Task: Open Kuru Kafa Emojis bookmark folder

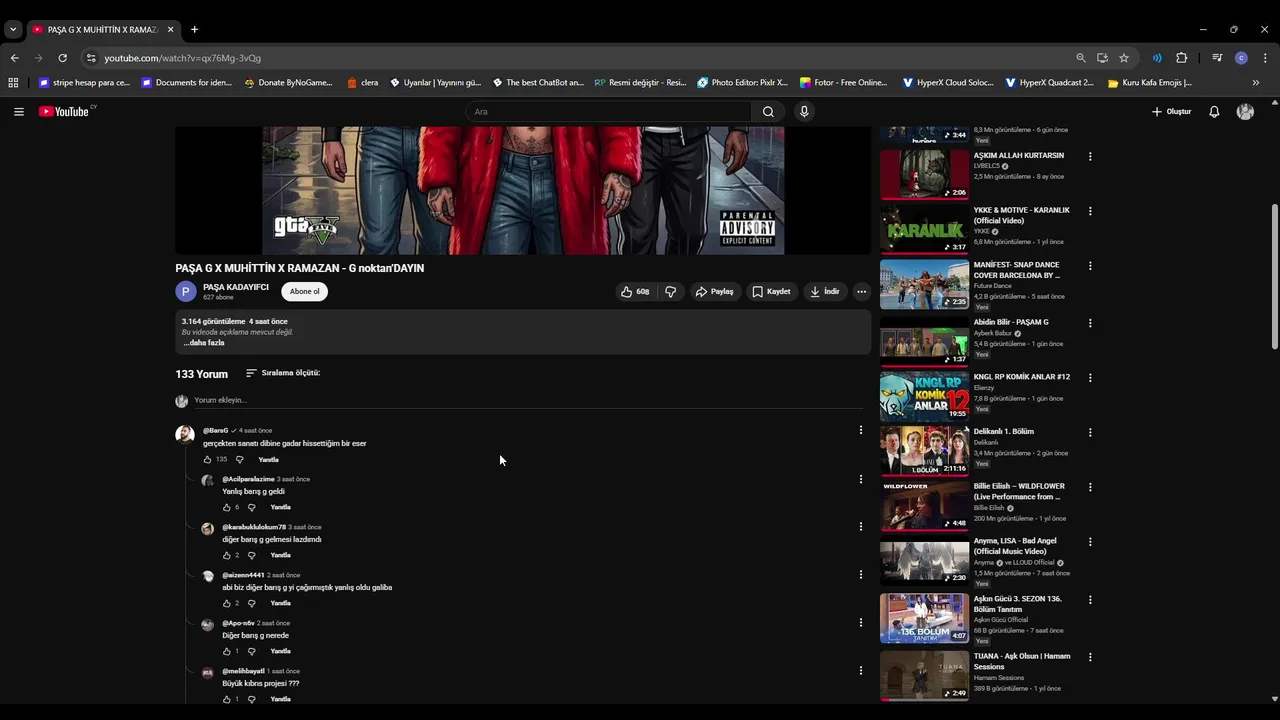Action: (x=1150, y=83)
